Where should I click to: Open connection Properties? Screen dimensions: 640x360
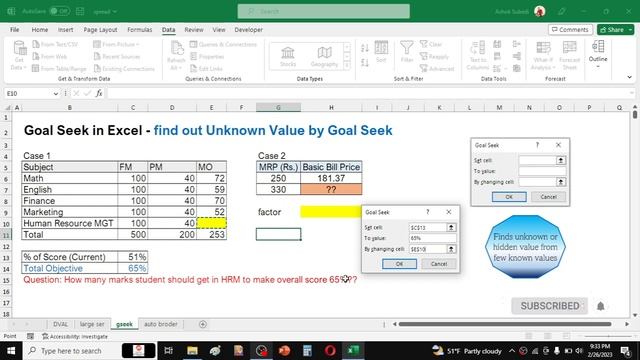pos(207,56)
